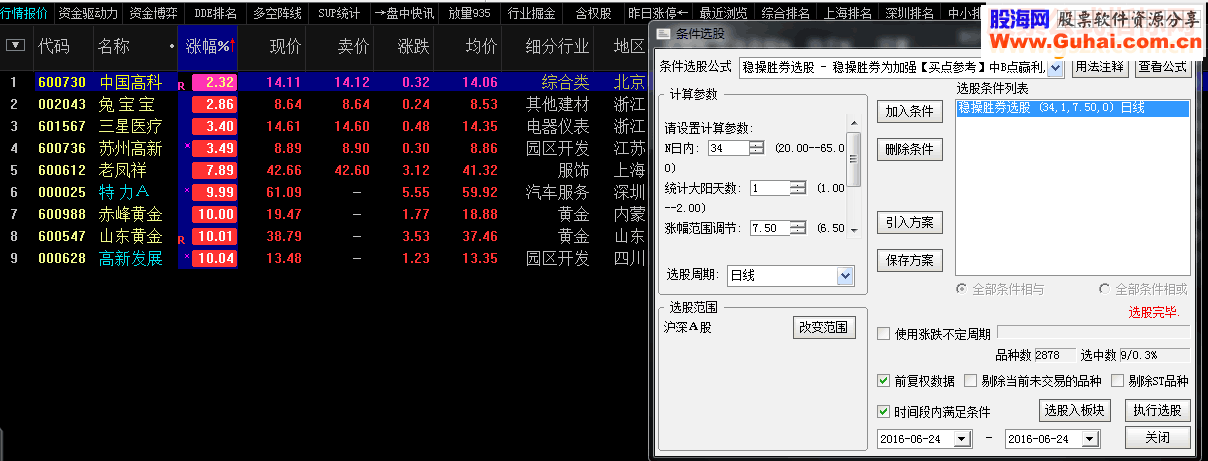This screenshot has height=461, width=1208.
Task: Select the 特力A stock row
Action: (x=323, y=192)
